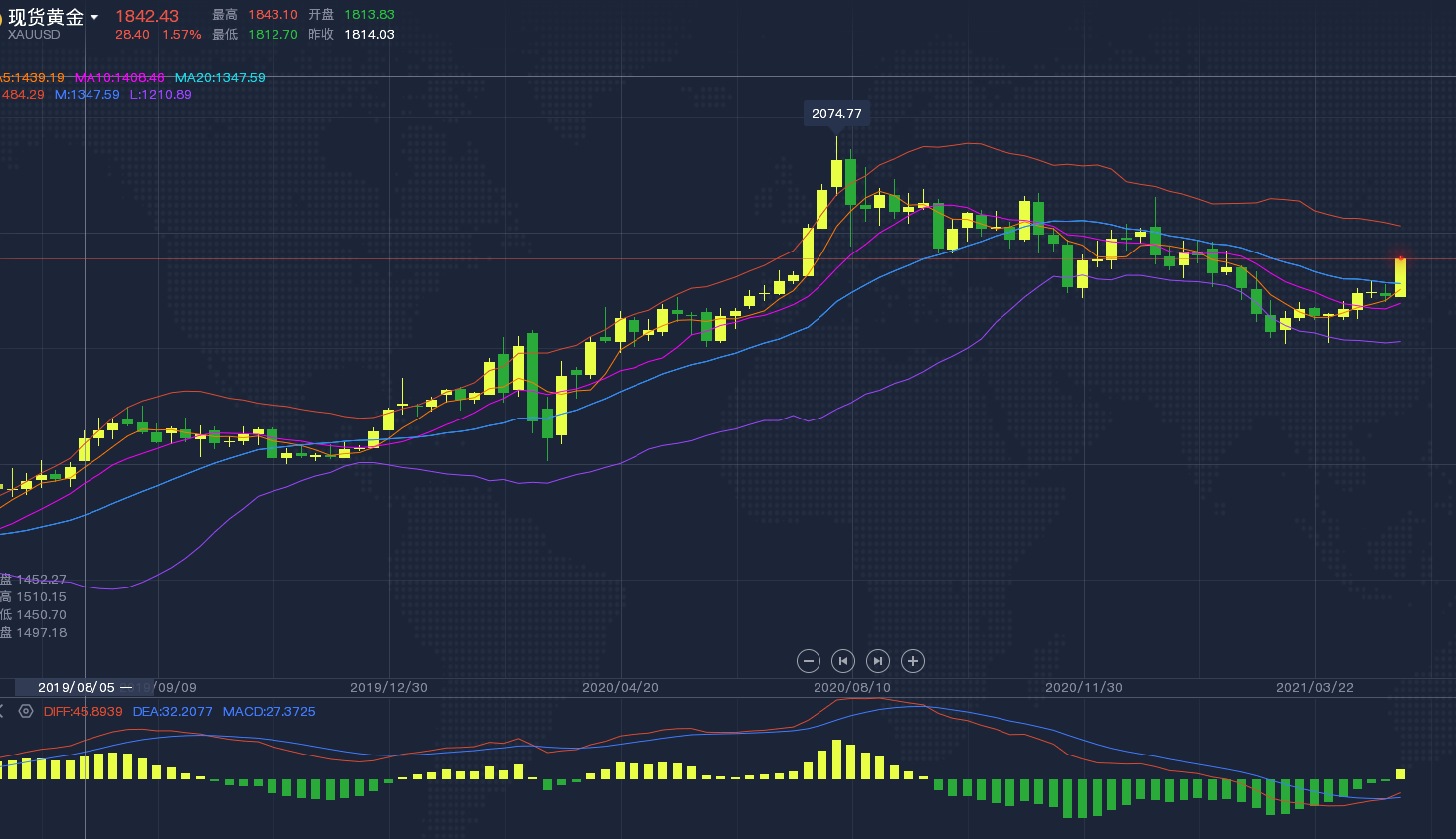The height and width of the screenshot is (839, 1456).
Task: Click the 2020/08/10 date on time axis
Action: [852, 688]
